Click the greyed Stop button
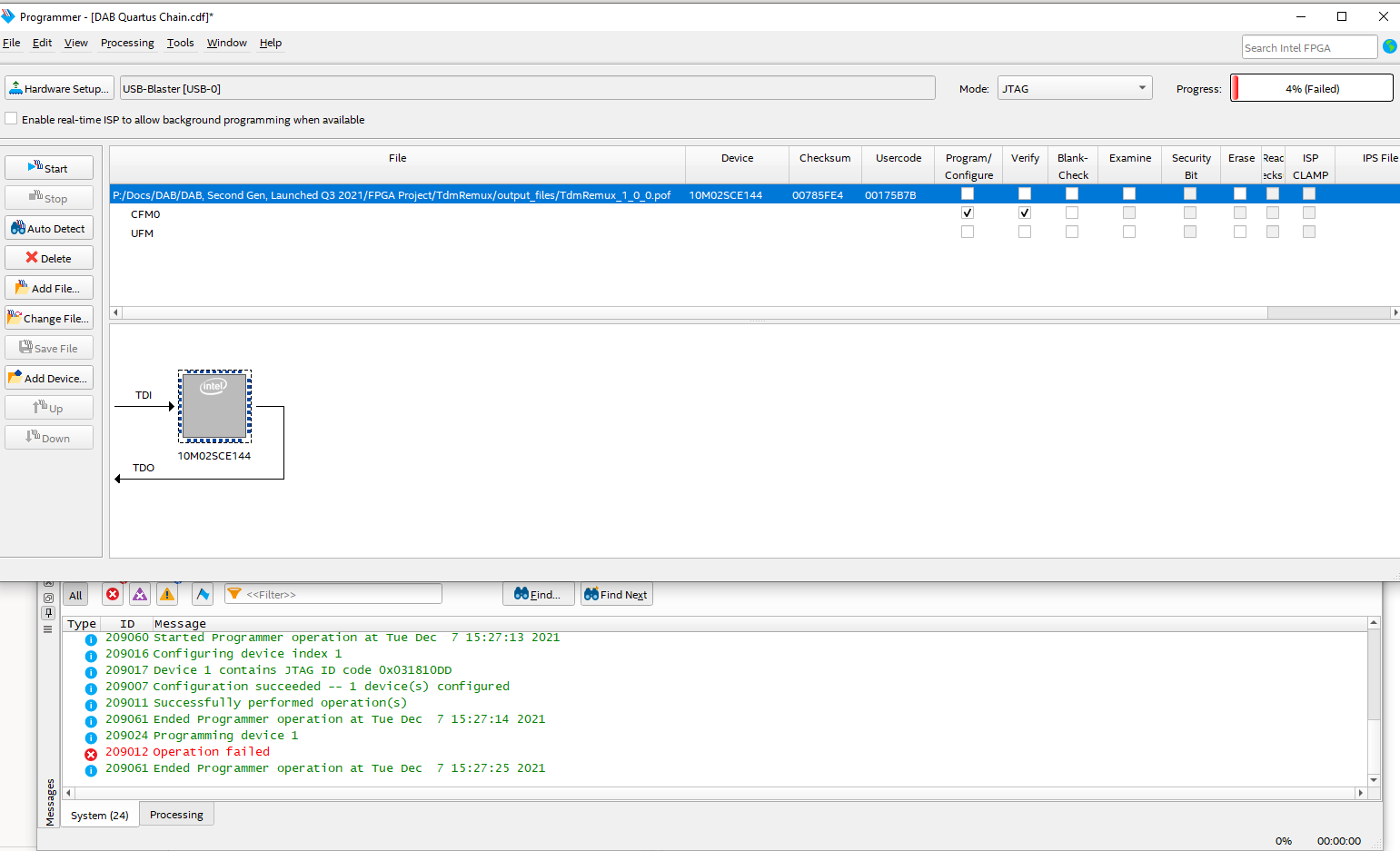Viewport: 1400px width, 851px height. pyautogui.click(x=49, y=198)
